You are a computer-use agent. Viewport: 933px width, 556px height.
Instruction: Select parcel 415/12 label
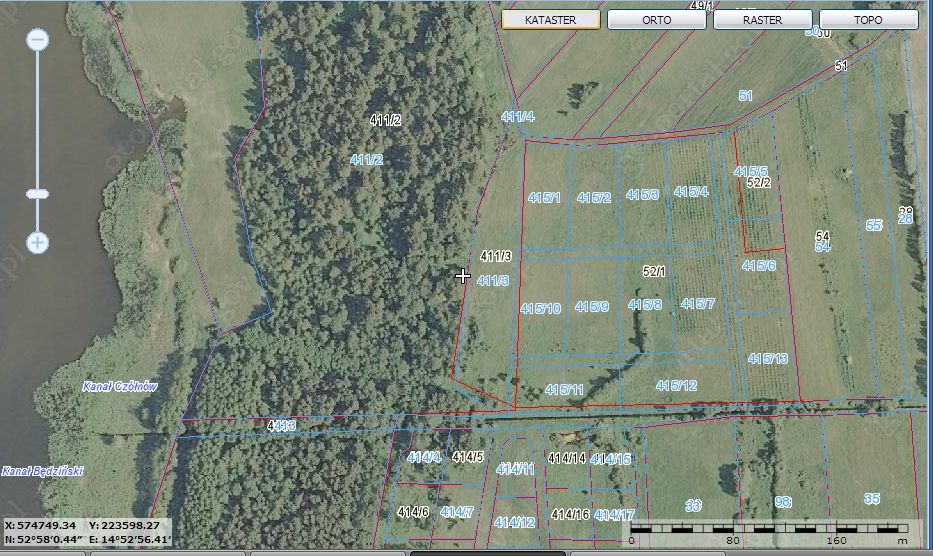(676, 385)
